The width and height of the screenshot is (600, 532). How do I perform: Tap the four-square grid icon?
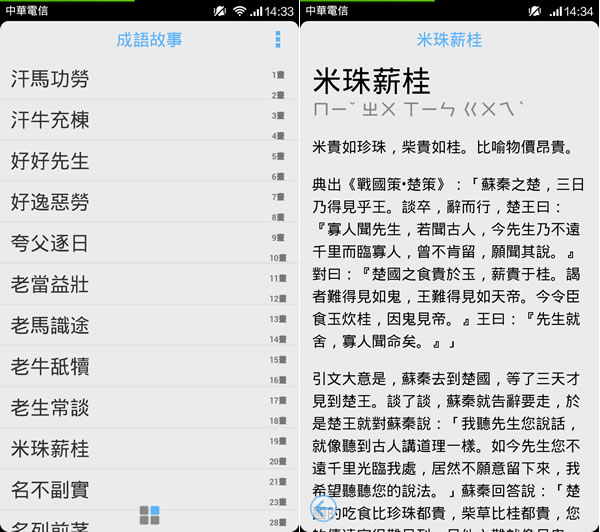point(150,515)
